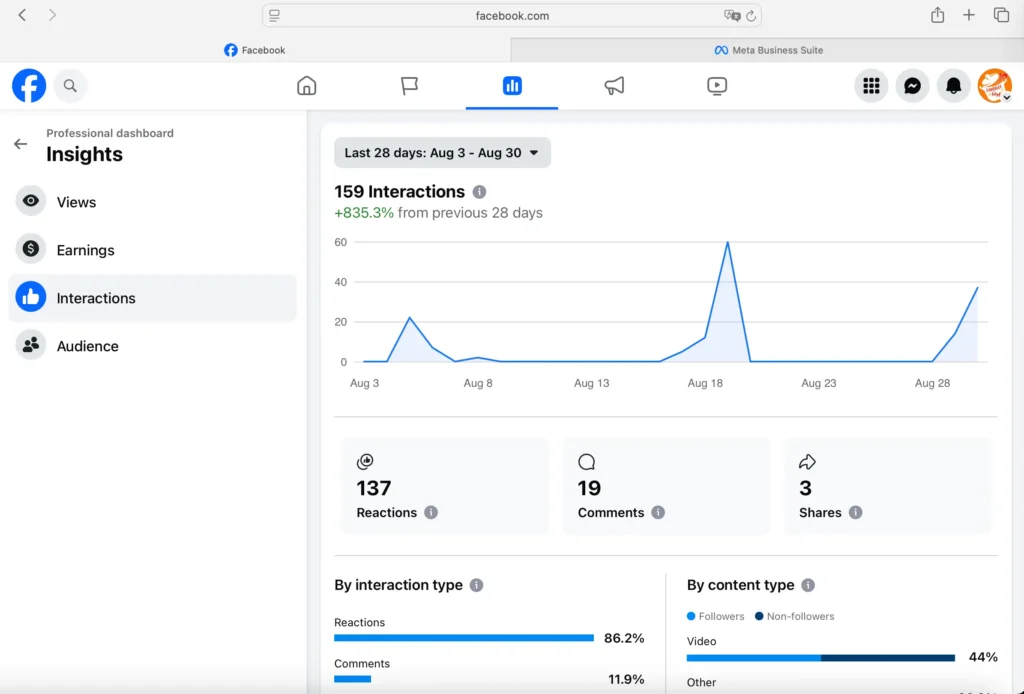Open the Facebook Home icon
Image resolution: width=1024 pixels, height=694 pixels.
click(307, 86)
